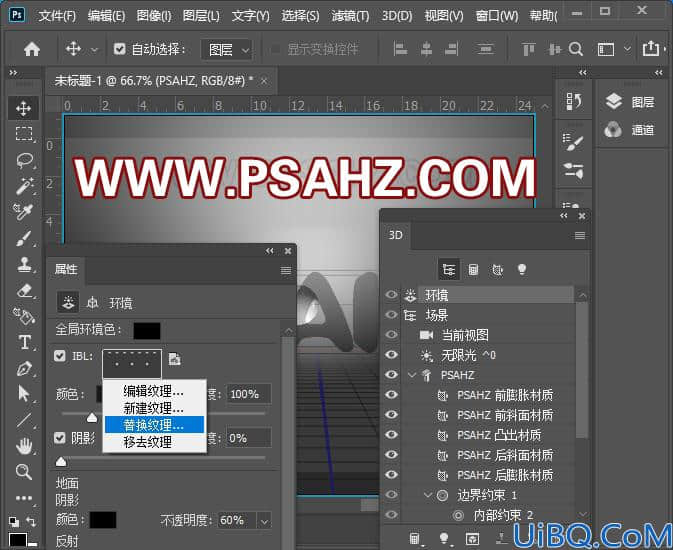Image resolution: width=673 pixels, height=550 pixels.
Task: Open the 3D(D) menu
Action: [x=397, y=16]
